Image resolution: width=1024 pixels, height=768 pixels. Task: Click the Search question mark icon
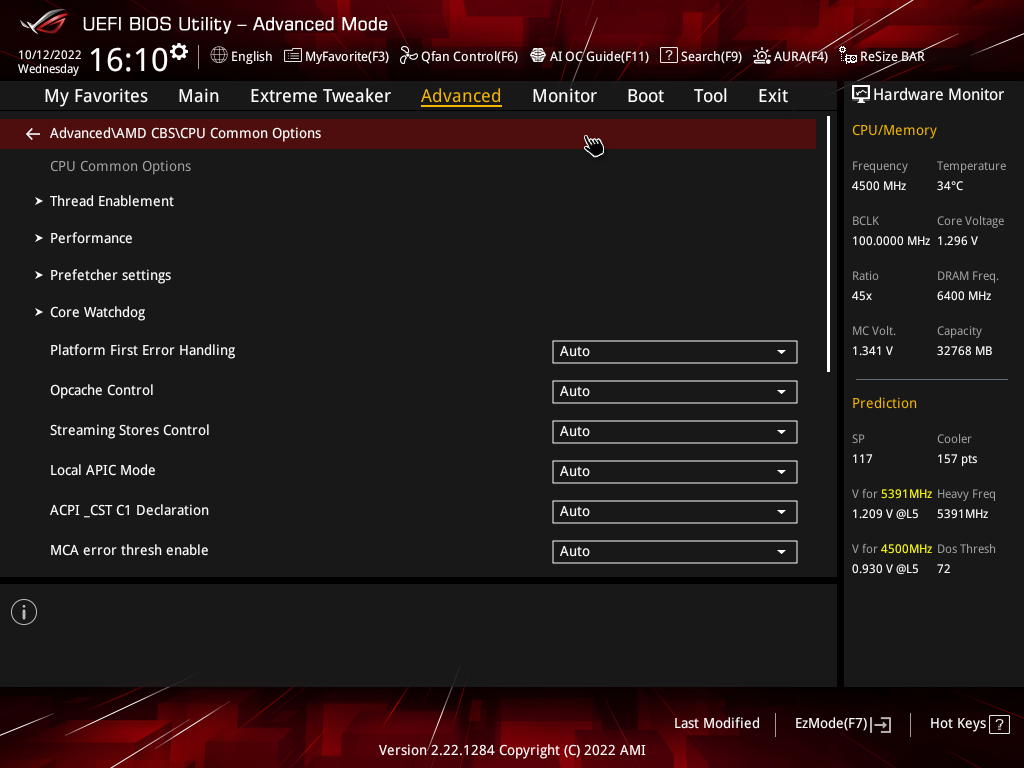click(669, 56)
